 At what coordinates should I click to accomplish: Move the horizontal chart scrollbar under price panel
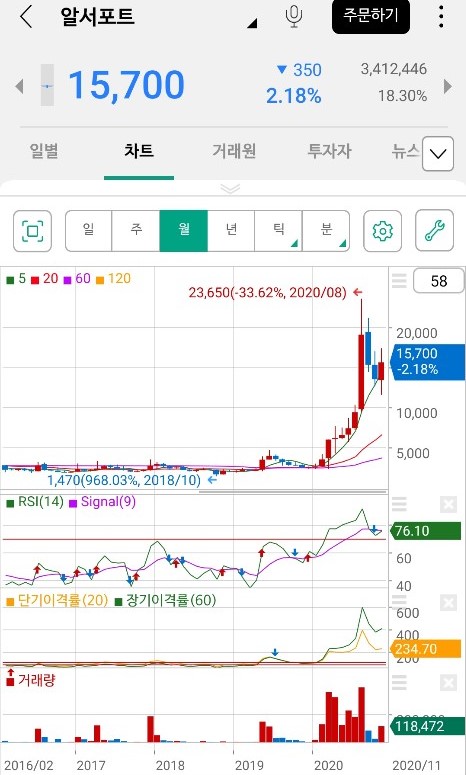coord(293,492)
